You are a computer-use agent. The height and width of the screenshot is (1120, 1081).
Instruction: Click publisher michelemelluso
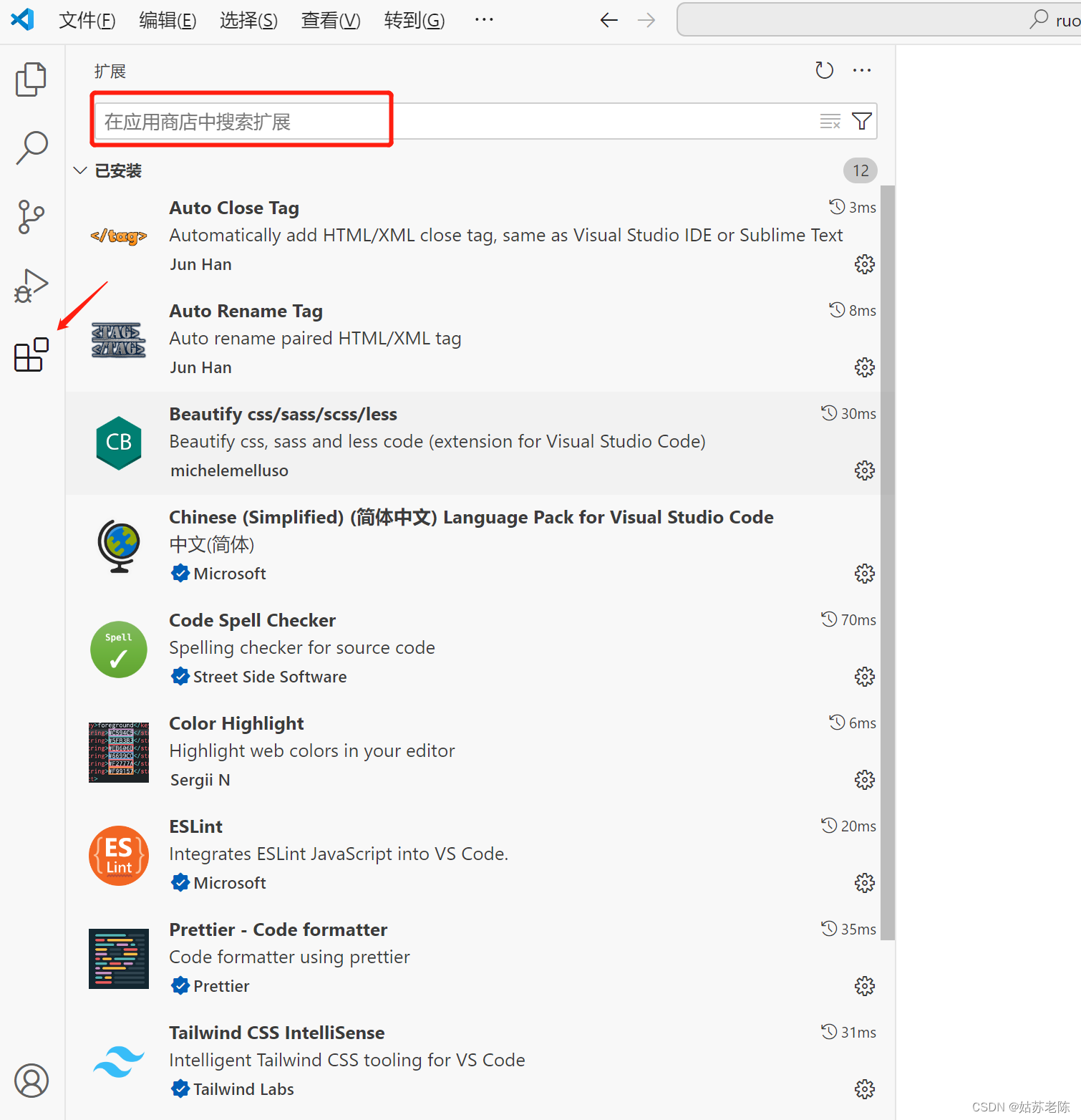point(229,470)
